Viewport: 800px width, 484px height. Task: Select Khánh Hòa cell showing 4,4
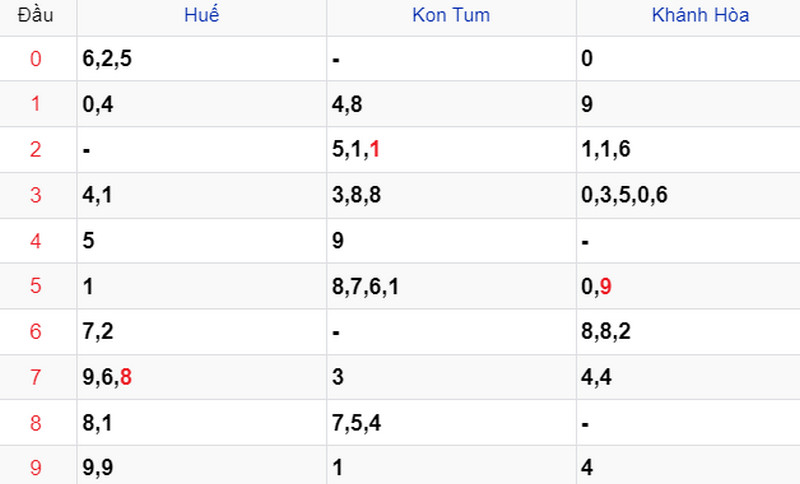(x=688, y=377)
